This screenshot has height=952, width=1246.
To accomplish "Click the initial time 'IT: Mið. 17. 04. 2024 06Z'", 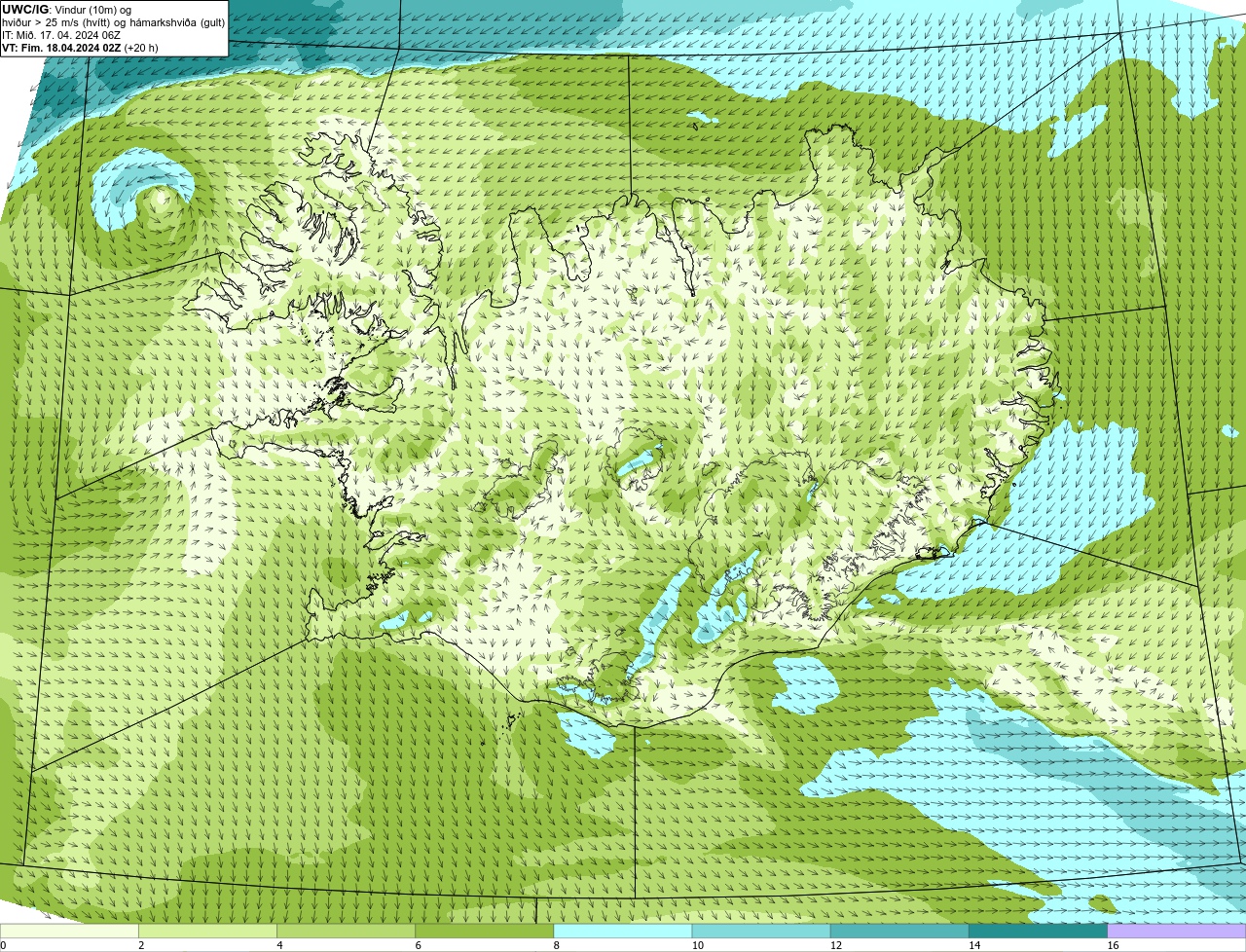I will tap(61, 35).
